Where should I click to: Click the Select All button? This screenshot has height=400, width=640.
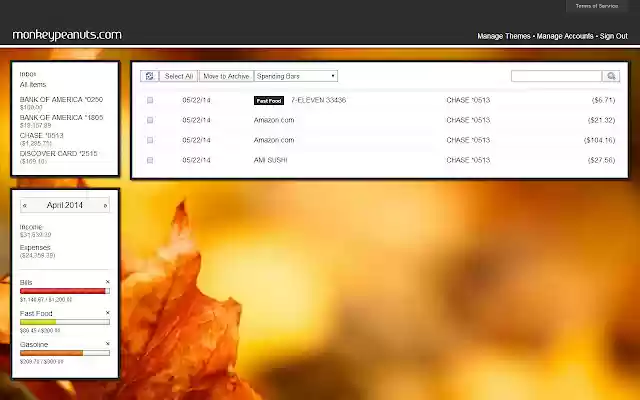click(178, 76)
